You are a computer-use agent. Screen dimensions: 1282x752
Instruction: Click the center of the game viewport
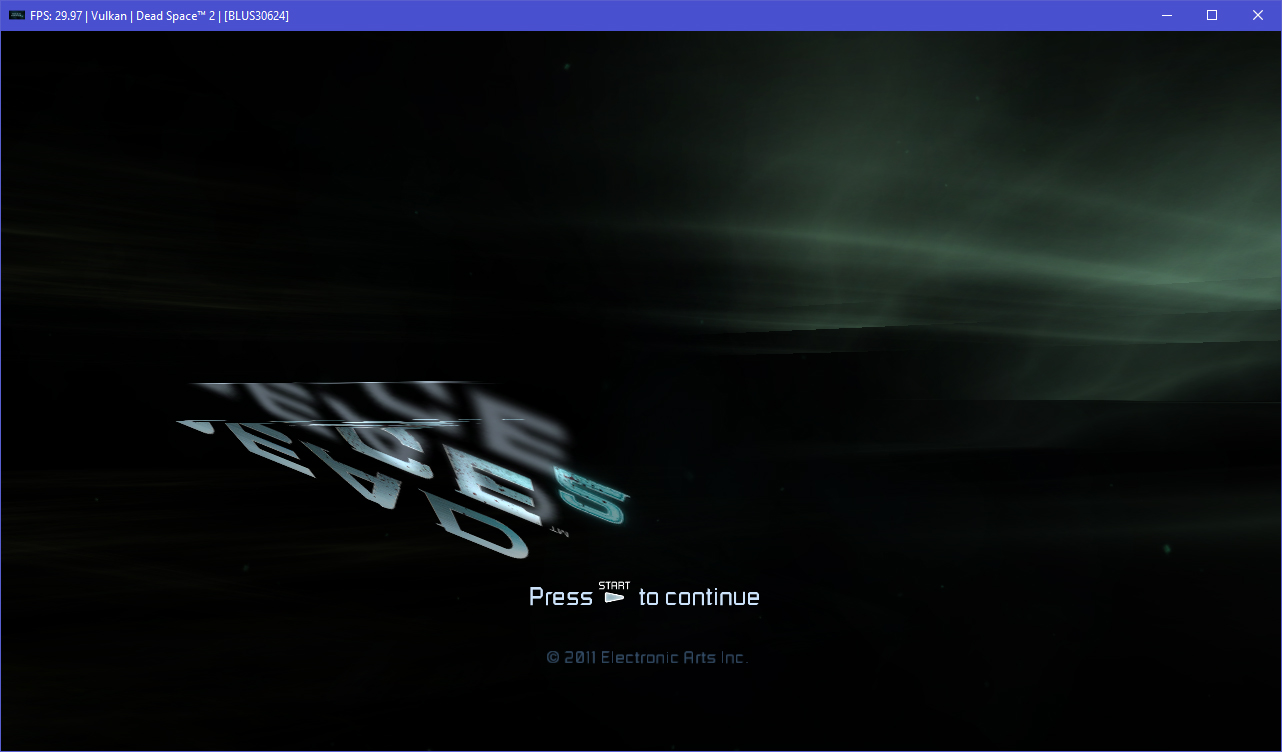pos(641,391)
